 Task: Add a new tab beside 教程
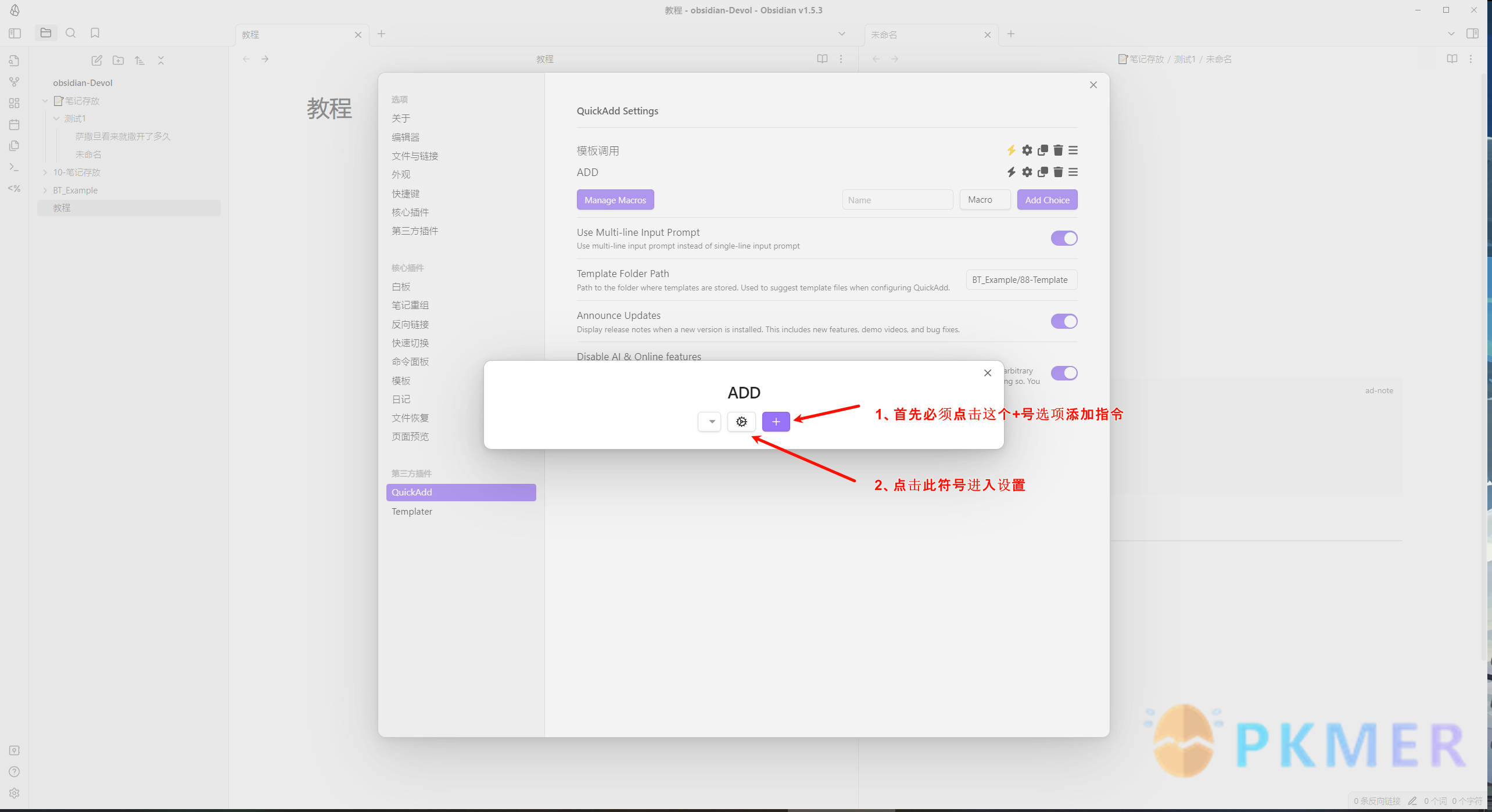[x=381, y=34]
